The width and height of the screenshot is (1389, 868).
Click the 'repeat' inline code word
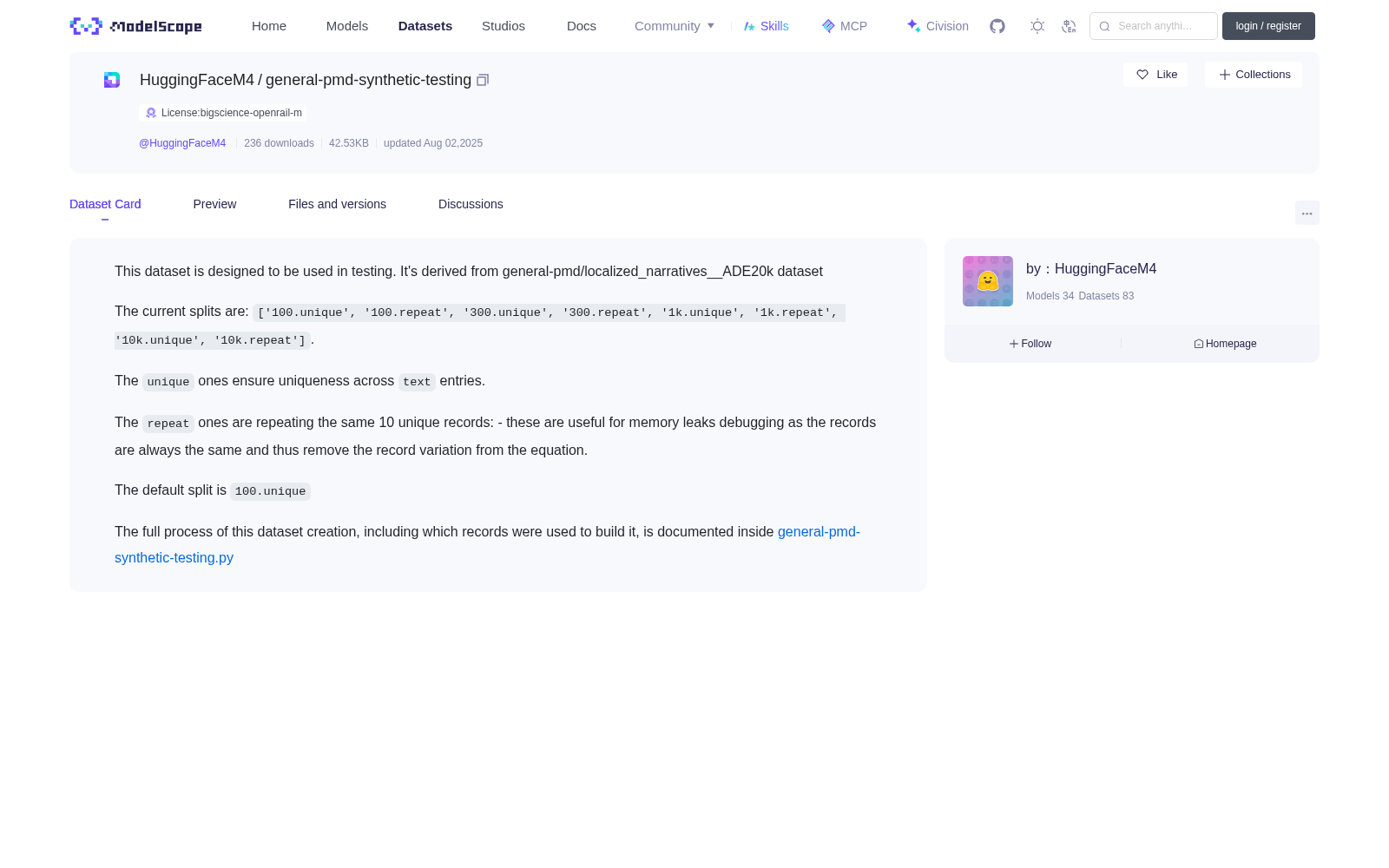click(168, 424)
